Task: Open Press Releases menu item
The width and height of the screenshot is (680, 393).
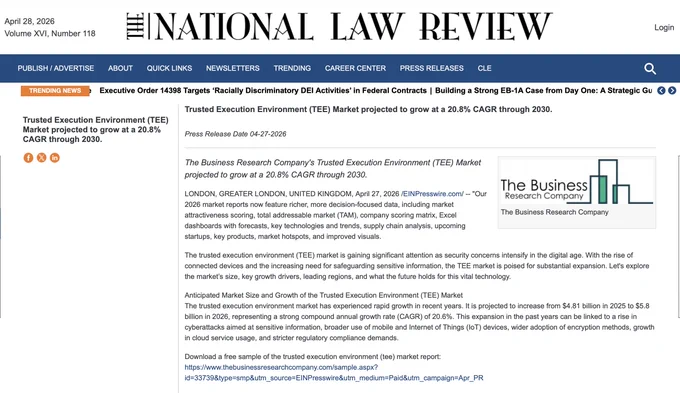Action: [432, 68]
